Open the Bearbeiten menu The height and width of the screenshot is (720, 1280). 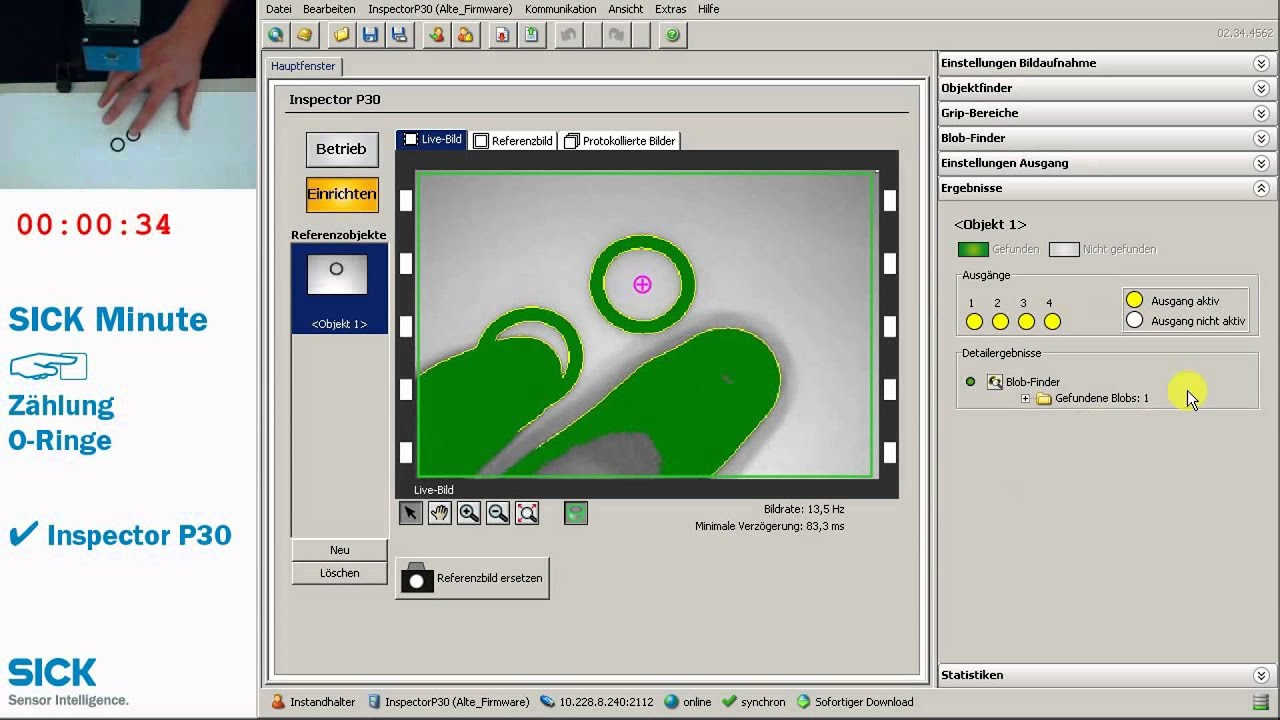point(329,9)
